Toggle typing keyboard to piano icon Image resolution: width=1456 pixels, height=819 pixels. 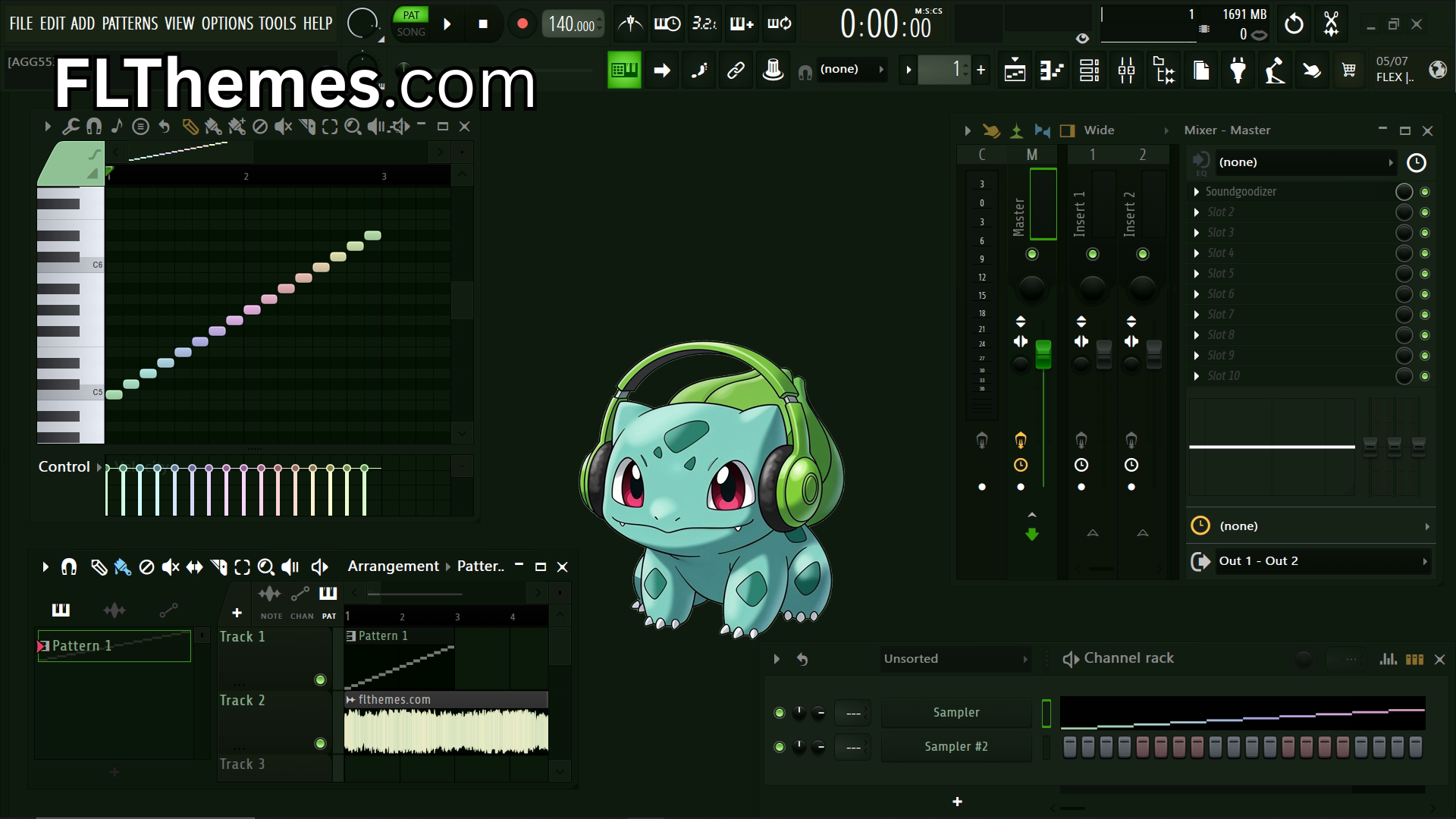[x=624, y=71]
